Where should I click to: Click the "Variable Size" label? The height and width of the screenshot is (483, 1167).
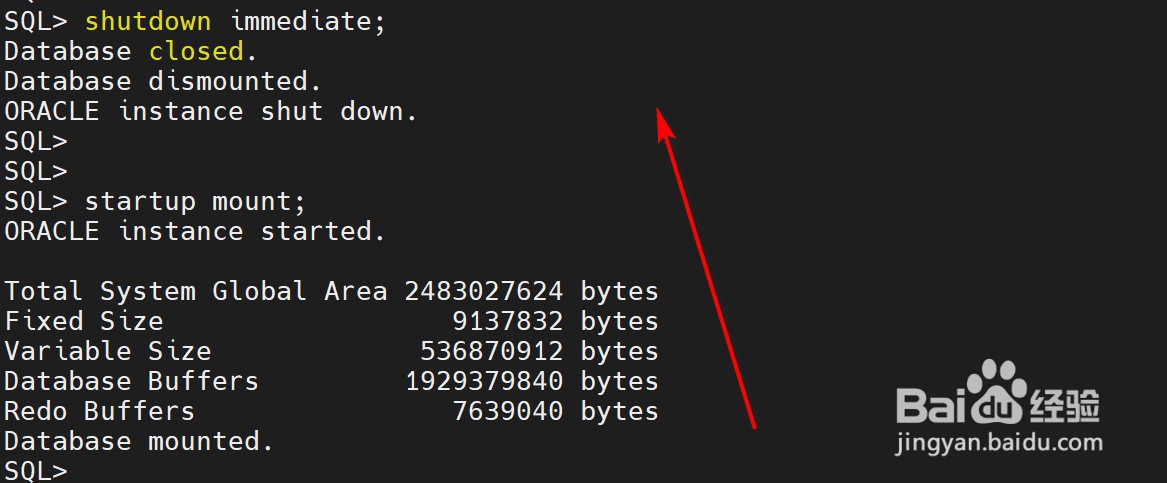(x=107, y=351)
